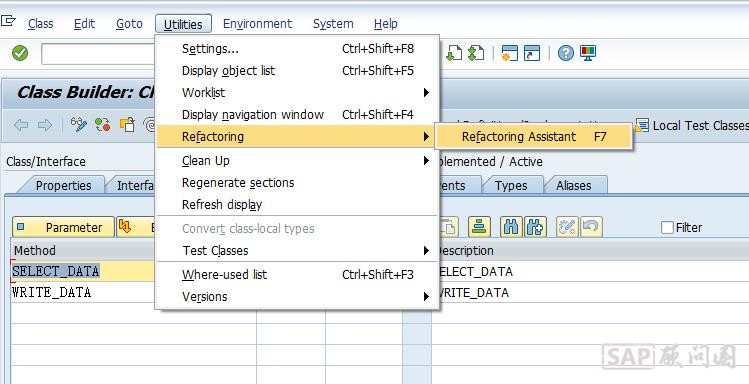Open Test Classes menu entry
The height and width of the screenshot is (384, 749).
point(297,250)
